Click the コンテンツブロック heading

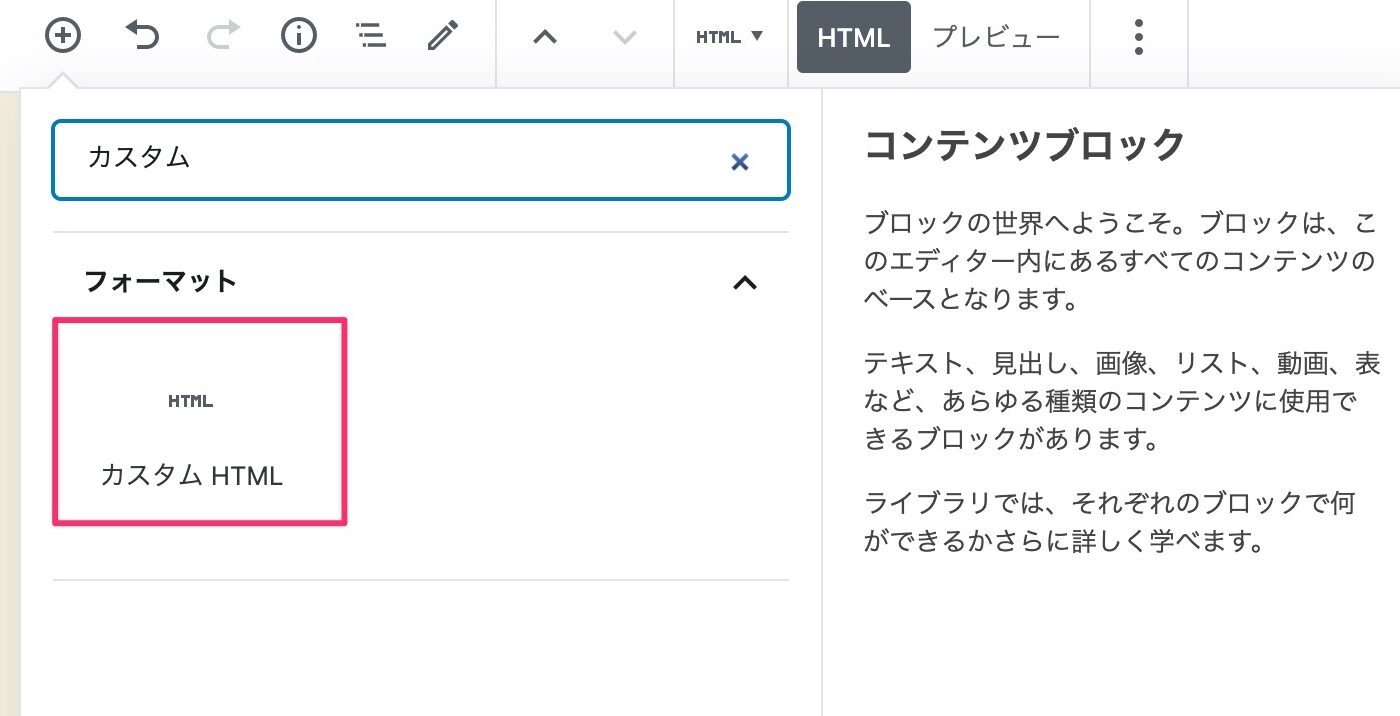[1024, 146]
